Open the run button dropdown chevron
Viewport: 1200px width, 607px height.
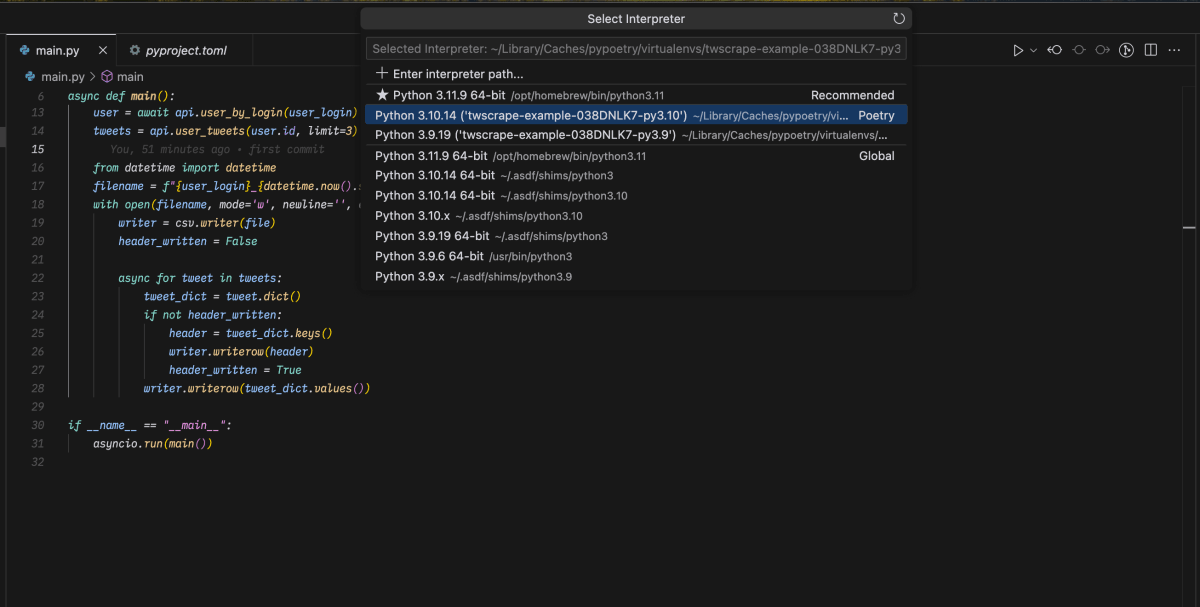coord(1032,49)
